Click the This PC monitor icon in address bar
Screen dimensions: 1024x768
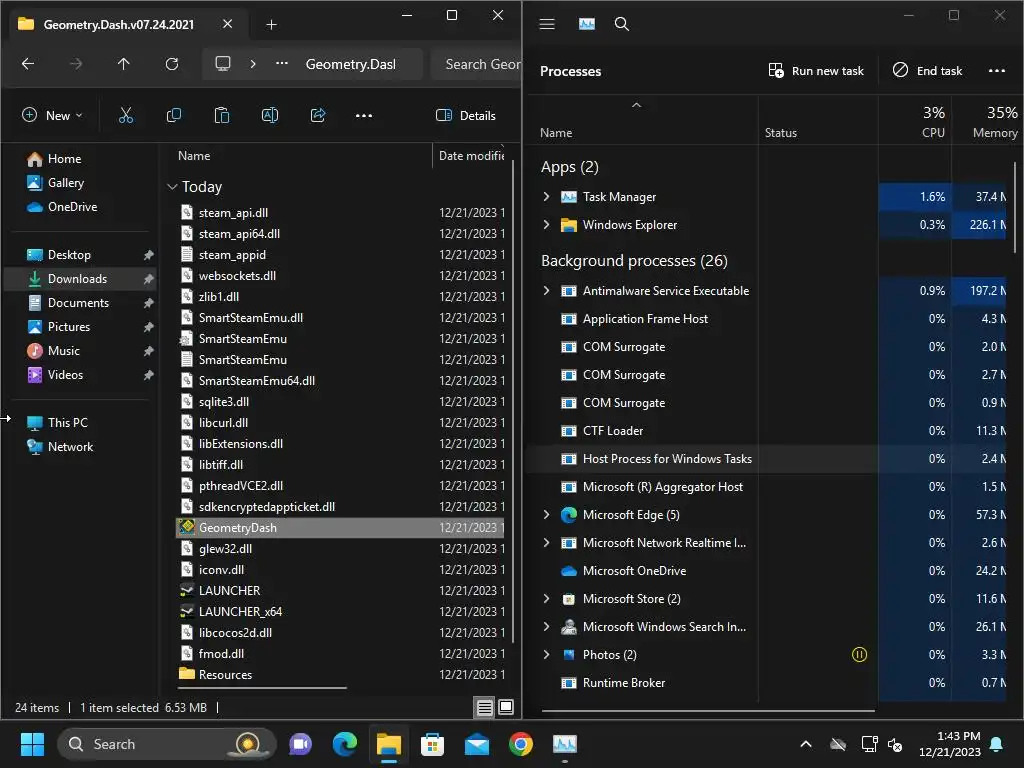[x=223, y=64]
